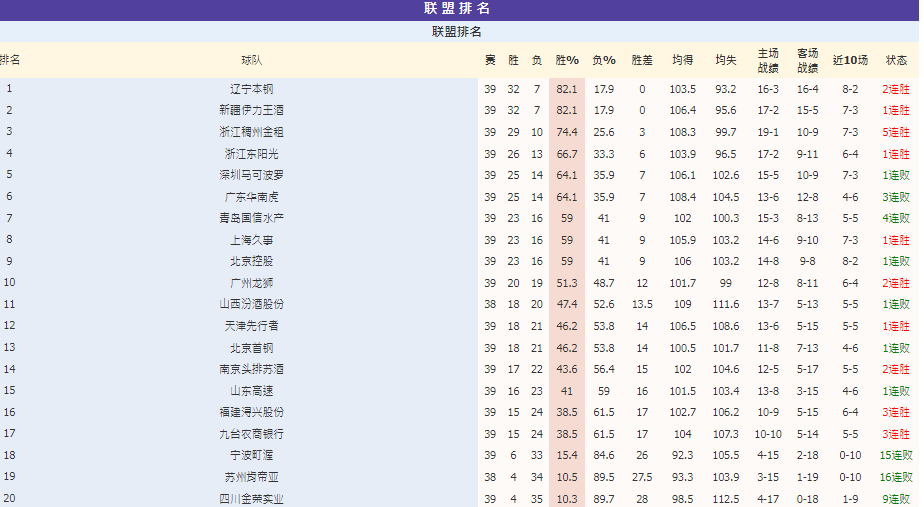The image size is (924, 507).
Task: Click away record 16-4 for 辽宁本钢
Action: click(807, 89)
